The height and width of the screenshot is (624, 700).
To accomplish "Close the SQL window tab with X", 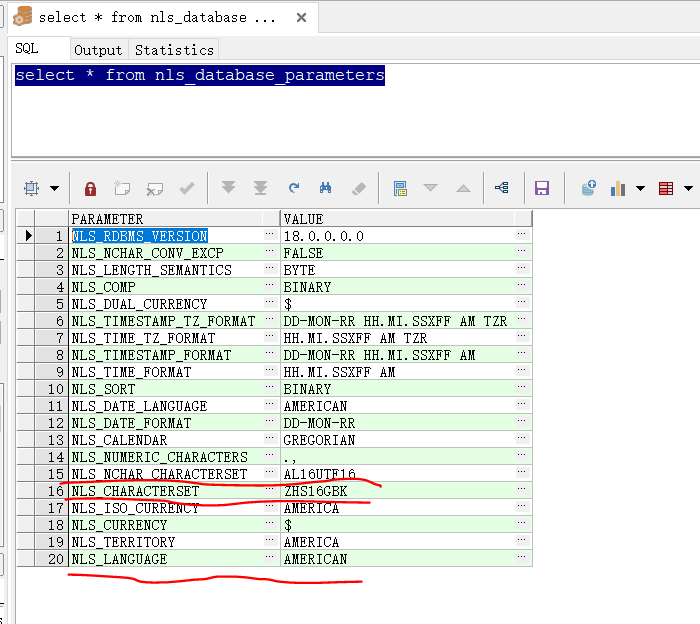I will click(x=301, y=17).
